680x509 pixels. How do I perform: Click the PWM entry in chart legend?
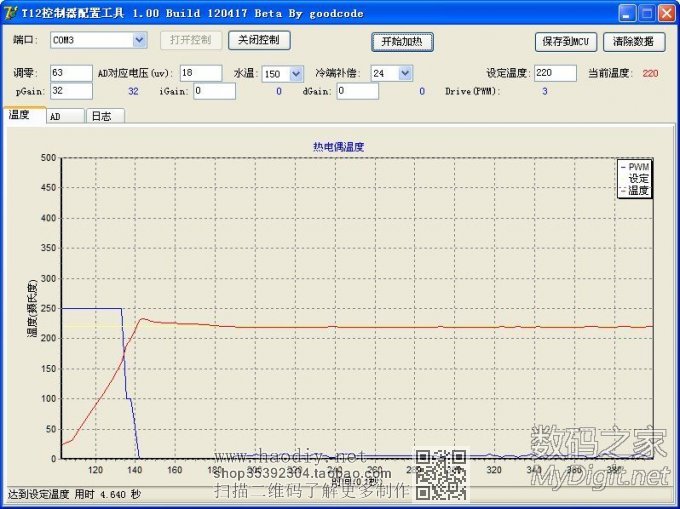[x=637, y=166]
